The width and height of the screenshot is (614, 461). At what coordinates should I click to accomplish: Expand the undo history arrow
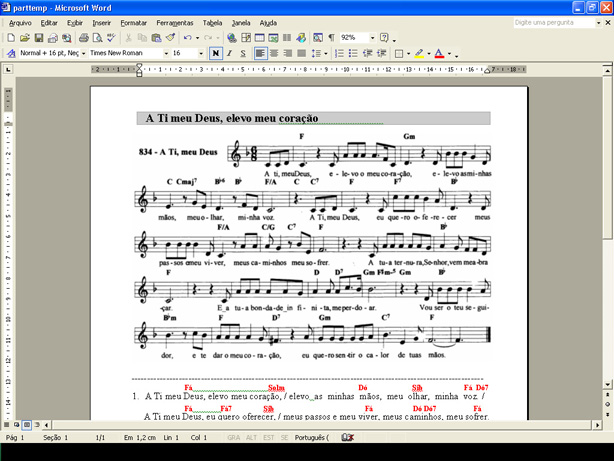coord(197,38)
